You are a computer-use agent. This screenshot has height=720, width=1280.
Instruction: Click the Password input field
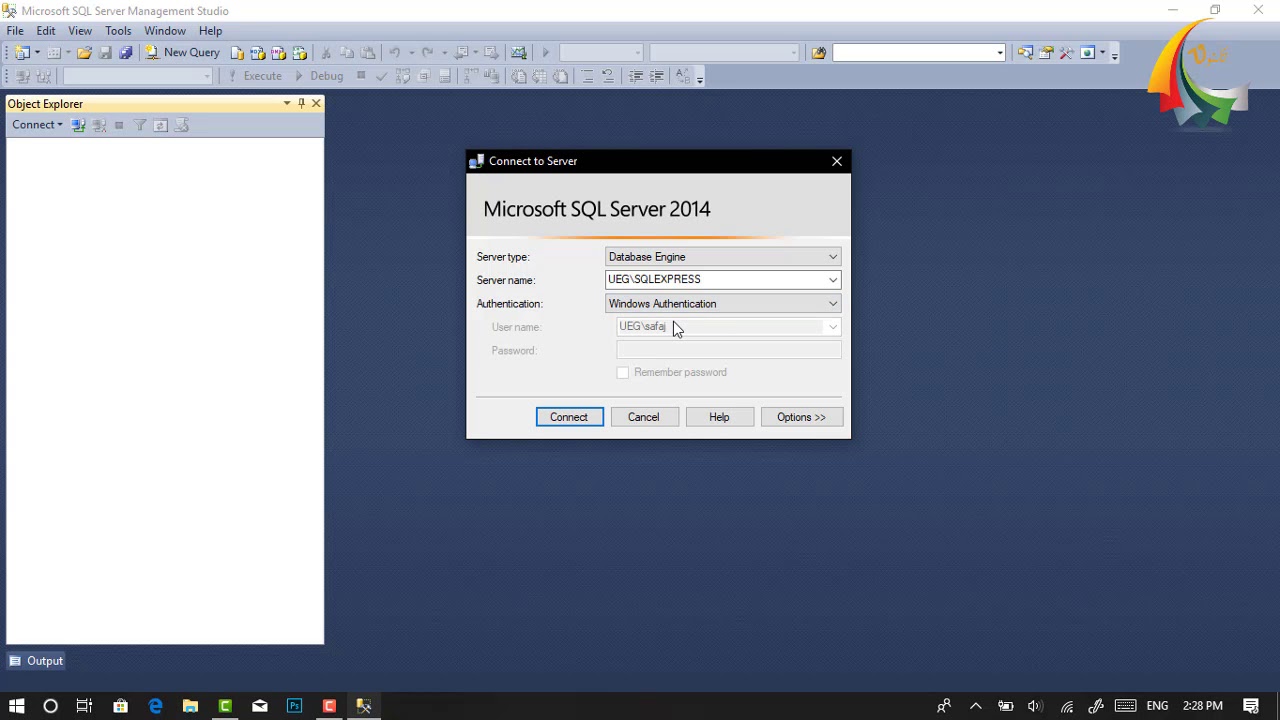pyautogui.click(x=729, y=351)
